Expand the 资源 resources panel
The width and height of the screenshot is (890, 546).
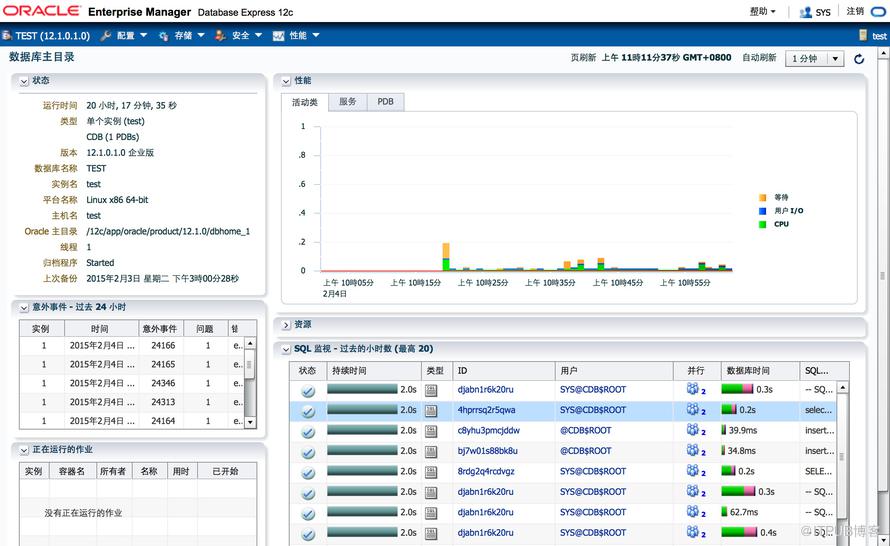[286, 325]
